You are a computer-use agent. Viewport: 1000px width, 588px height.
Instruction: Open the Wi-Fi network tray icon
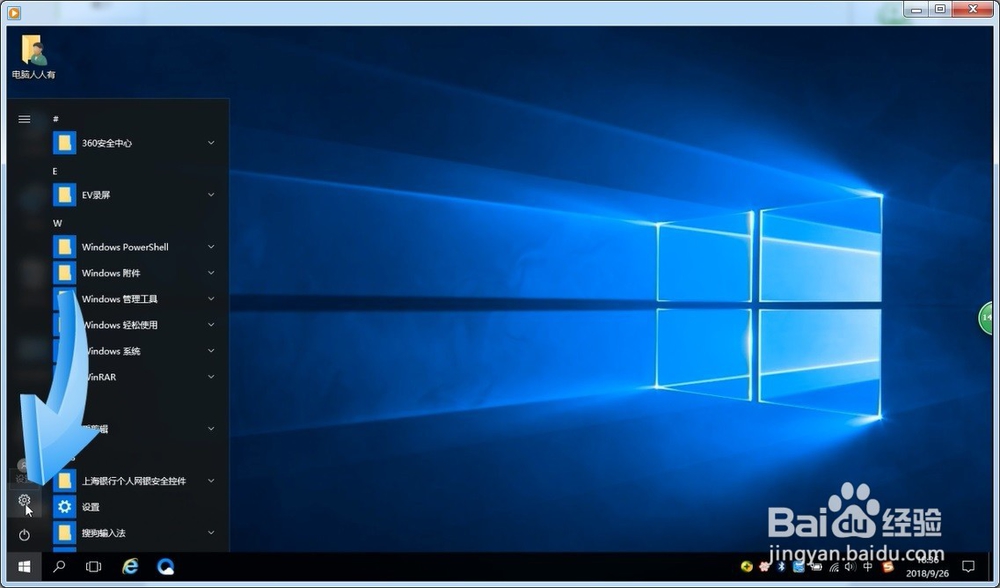pos(834,566)
